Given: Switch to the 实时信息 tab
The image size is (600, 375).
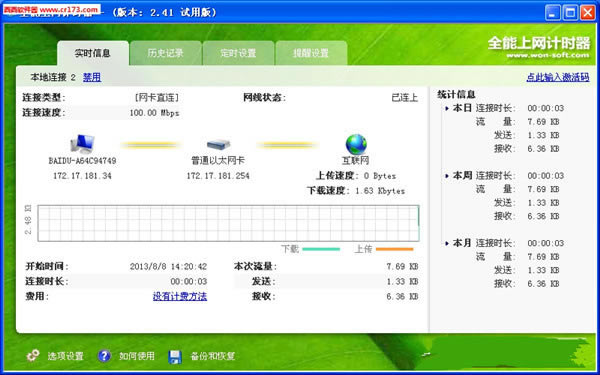Looking at the screenshot, I should [x=93, y=53].
